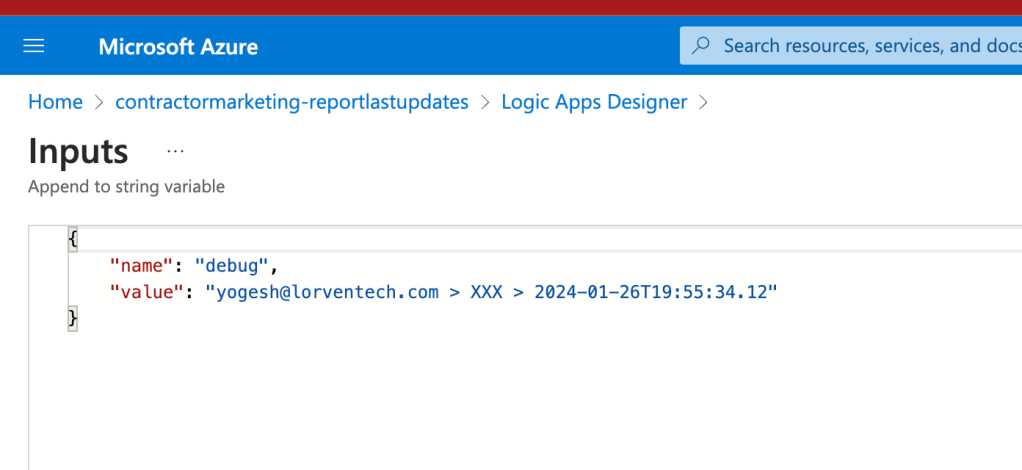Open the Logic Apps Designer breadcrumb
This screenshot has height=470, width=1022.
(594, 102)
